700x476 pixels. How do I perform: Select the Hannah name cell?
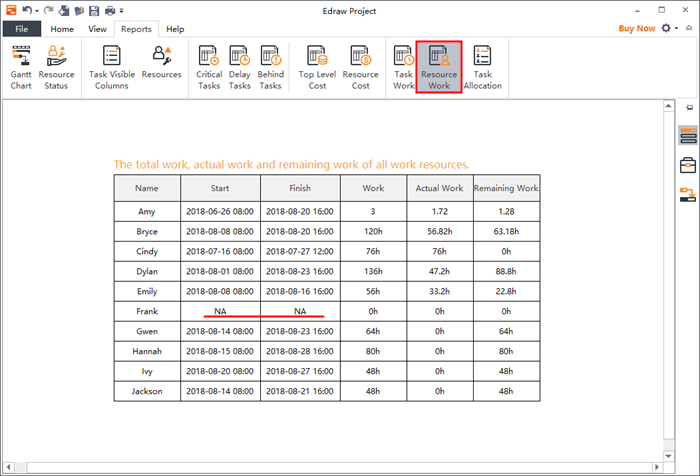147,351
